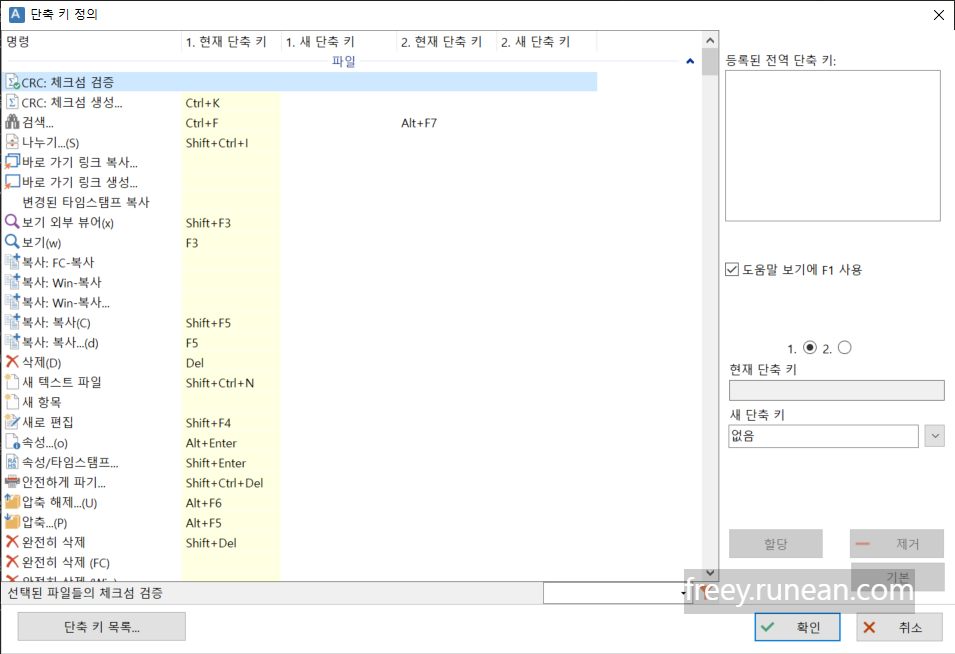
Task: Click the Shift+Del shortcut cell
Action: 231,543
